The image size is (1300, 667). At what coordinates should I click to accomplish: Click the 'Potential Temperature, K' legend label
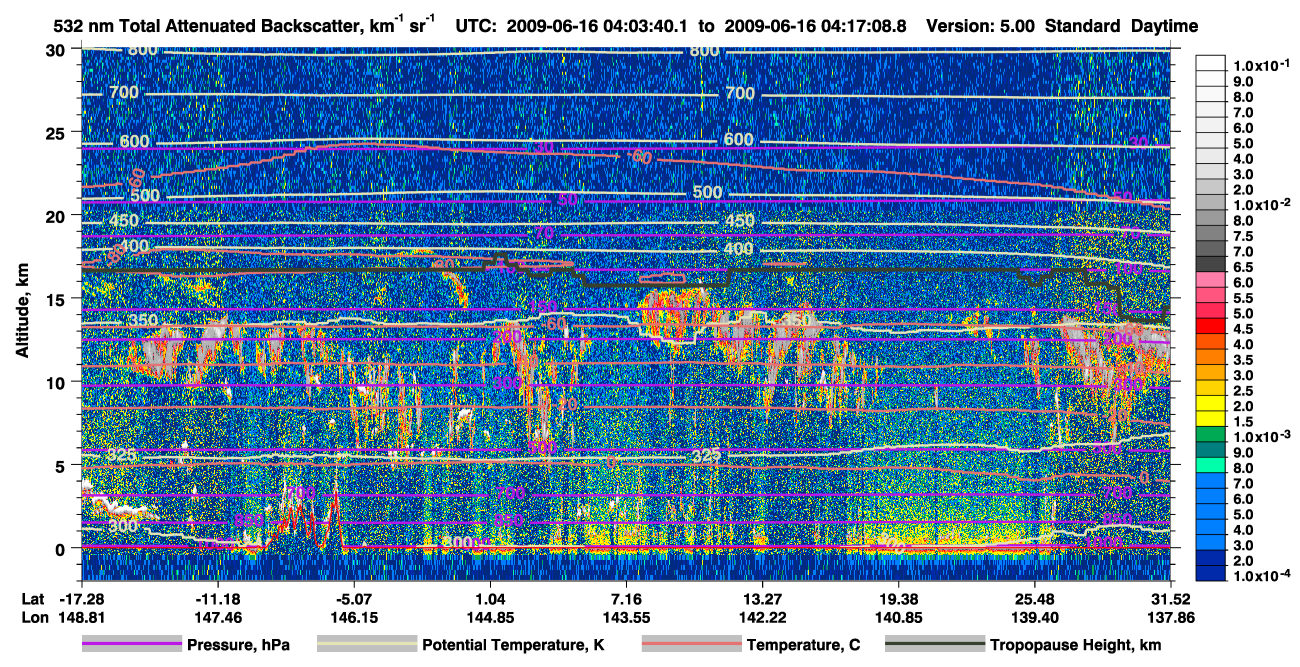[512, 646]
